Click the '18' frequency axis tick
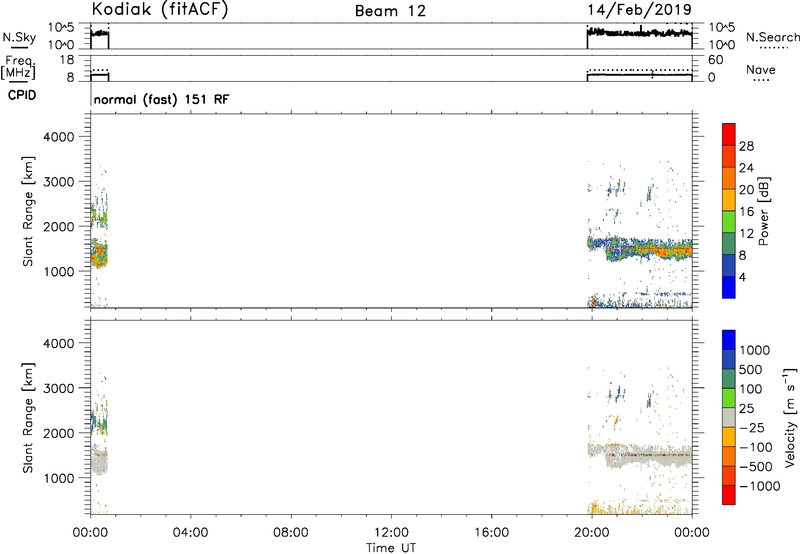800x554 pixels. 67,60
